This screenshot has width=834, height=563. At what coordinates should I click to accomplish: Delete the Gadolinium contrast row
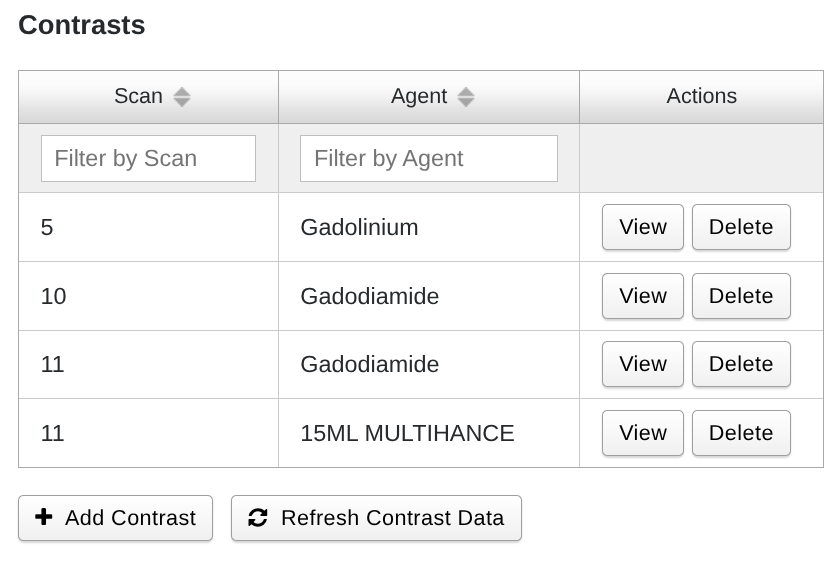(x=740, y=227)
